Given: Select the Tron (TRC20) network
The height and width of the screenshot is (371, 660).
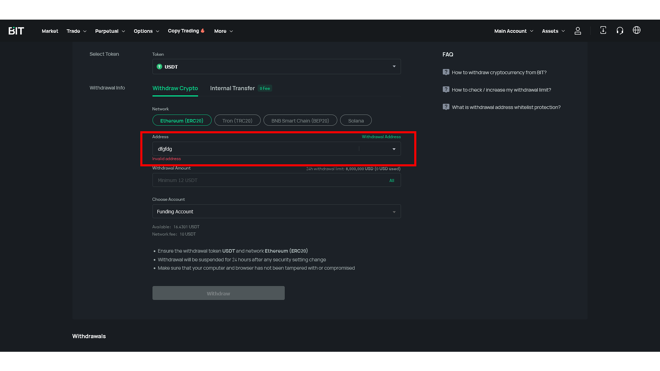Looking at the screenshot, I should (237, 120).
